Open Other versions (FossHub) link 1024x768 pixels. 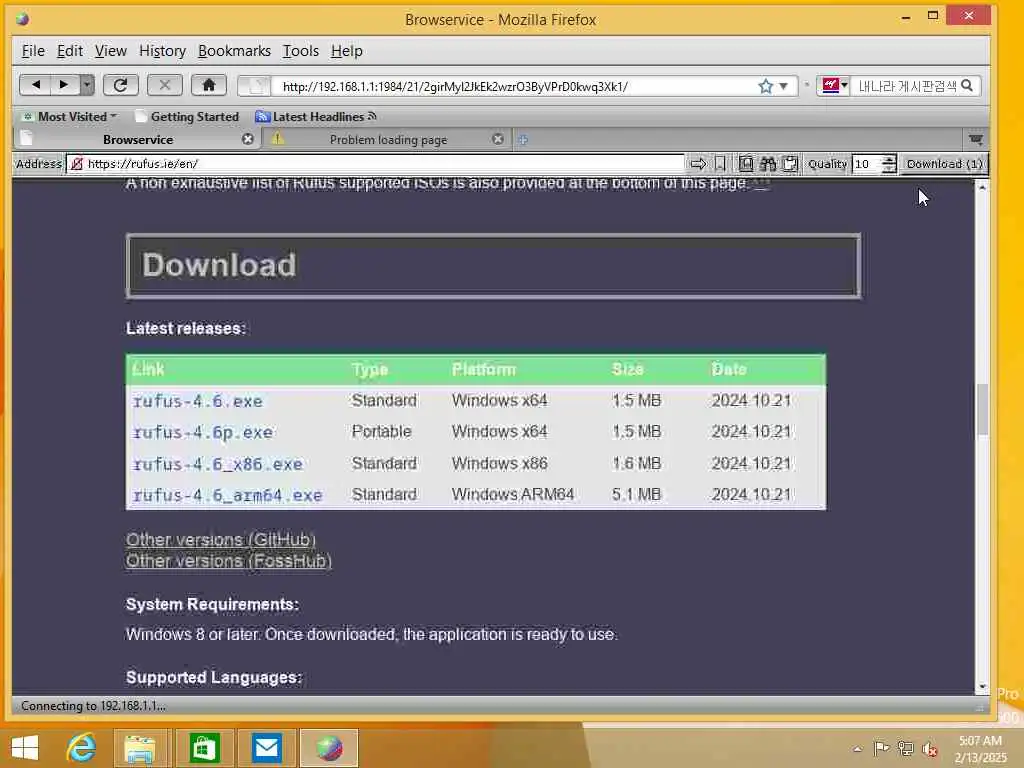(x=229, y=560)
